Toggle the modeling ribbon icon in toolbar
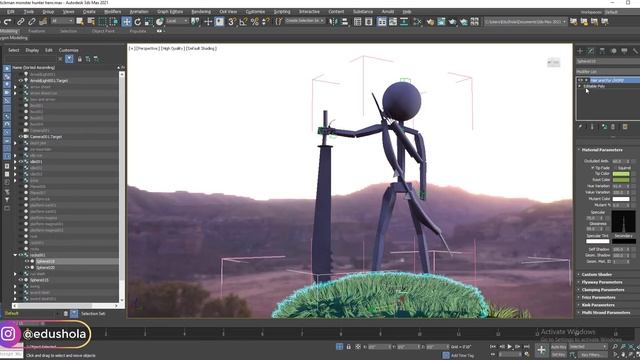The image size is (640, 360). click(382, 22)
